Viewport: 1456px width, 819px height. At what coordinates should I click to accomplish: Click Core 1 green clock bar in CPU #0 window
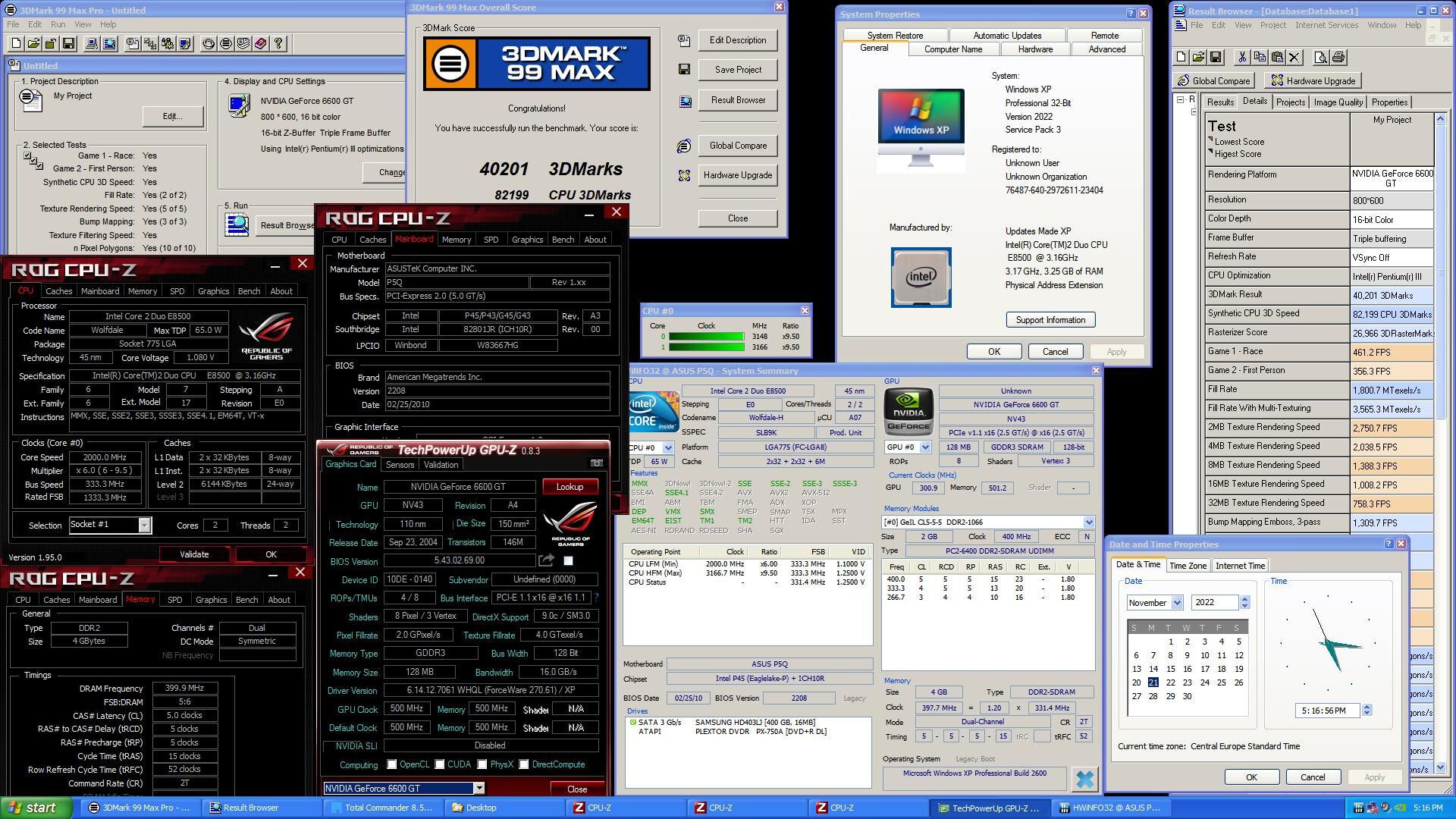tap(706, 347)
